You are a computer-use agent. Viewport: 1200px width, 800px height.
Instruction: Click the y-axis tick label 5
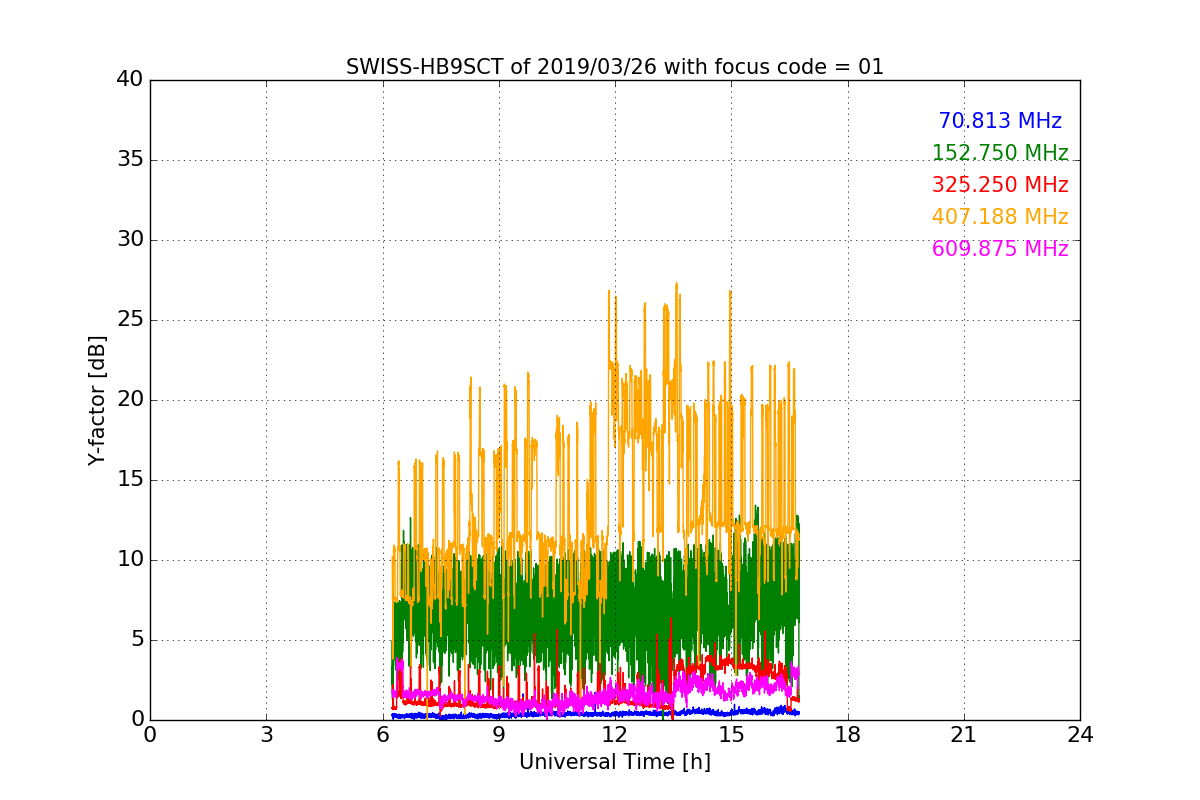coord(137,640)
